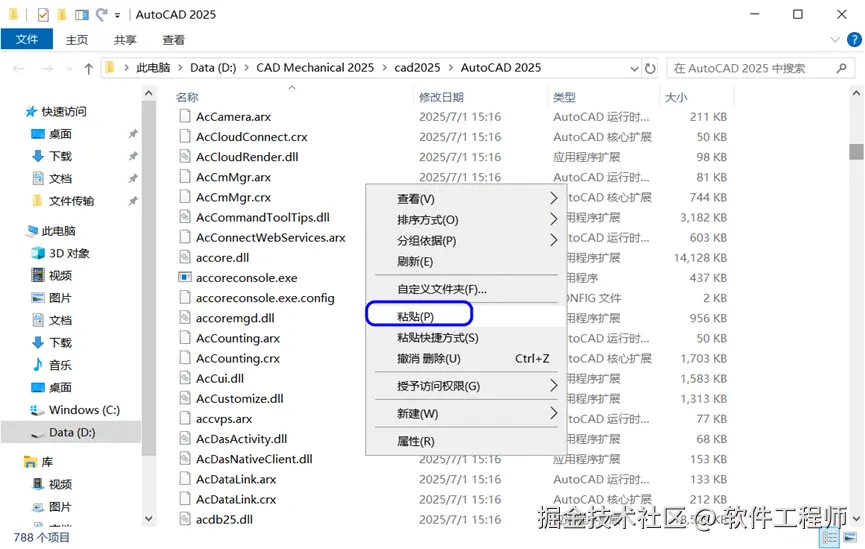The height and width of the screenshot is (549, 865).
Task: Choose 刷新(E) in the context menu
Action: 467,262
